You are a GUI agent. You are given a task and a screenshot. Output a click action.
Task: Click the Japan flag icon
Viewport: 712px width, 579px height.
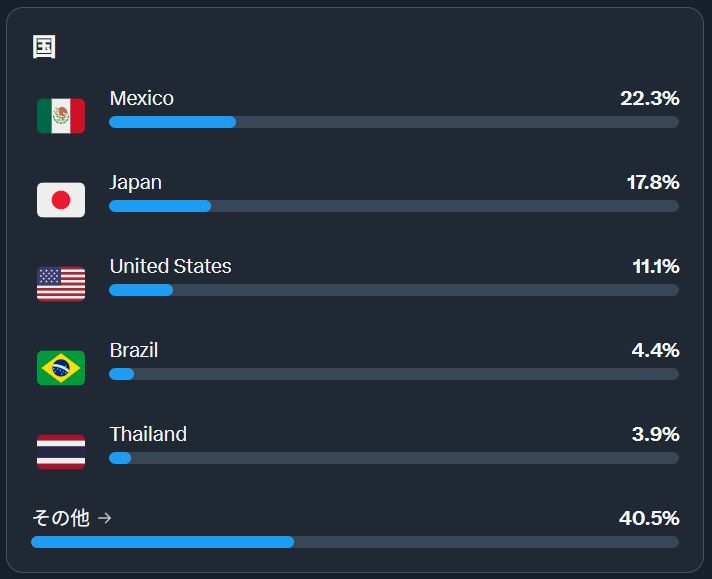point(61,200)
